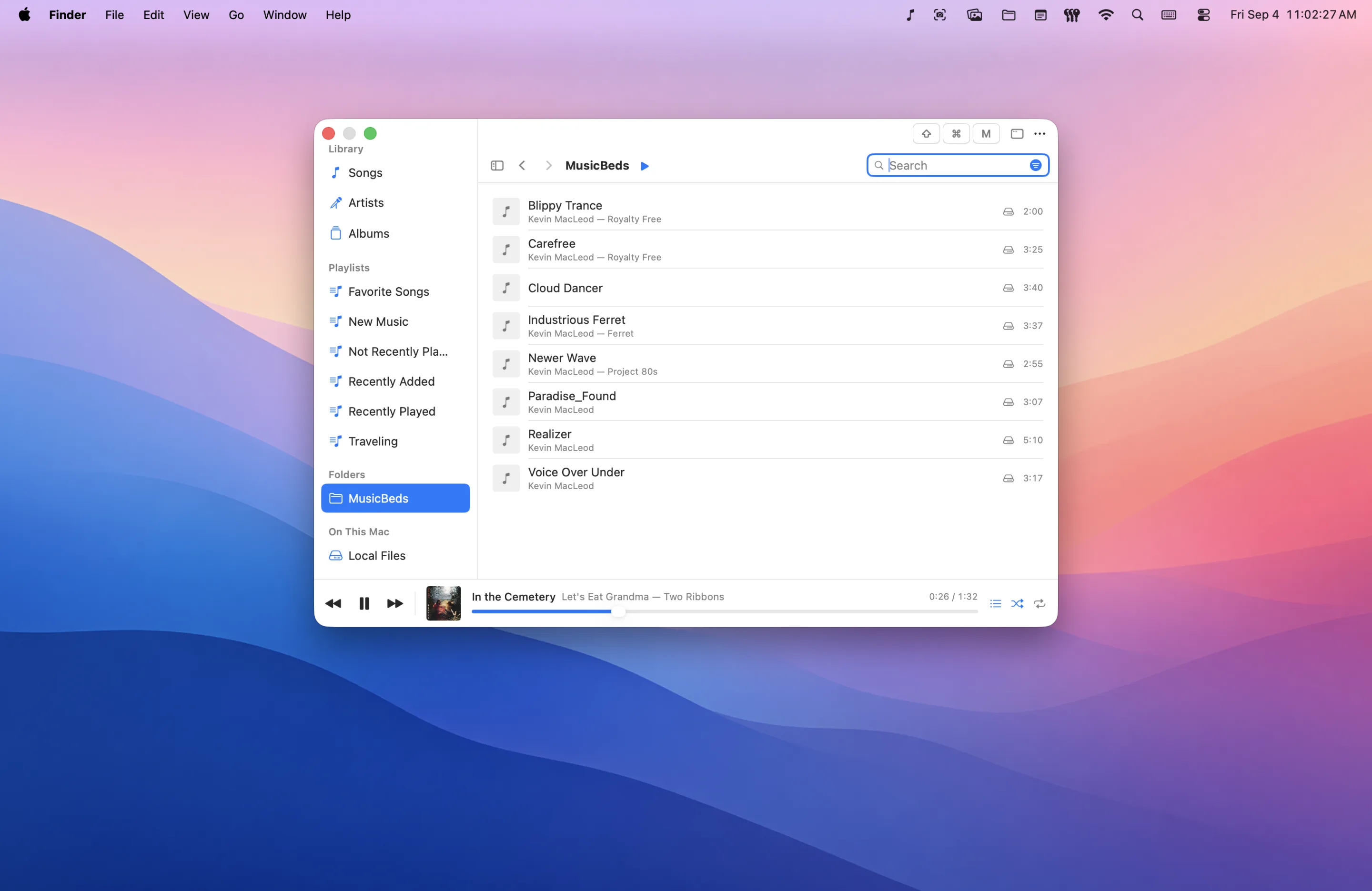Go back with the left chevron
Image resolution: width=1372 pixels, height=891 pixels.
pos(522,166)
